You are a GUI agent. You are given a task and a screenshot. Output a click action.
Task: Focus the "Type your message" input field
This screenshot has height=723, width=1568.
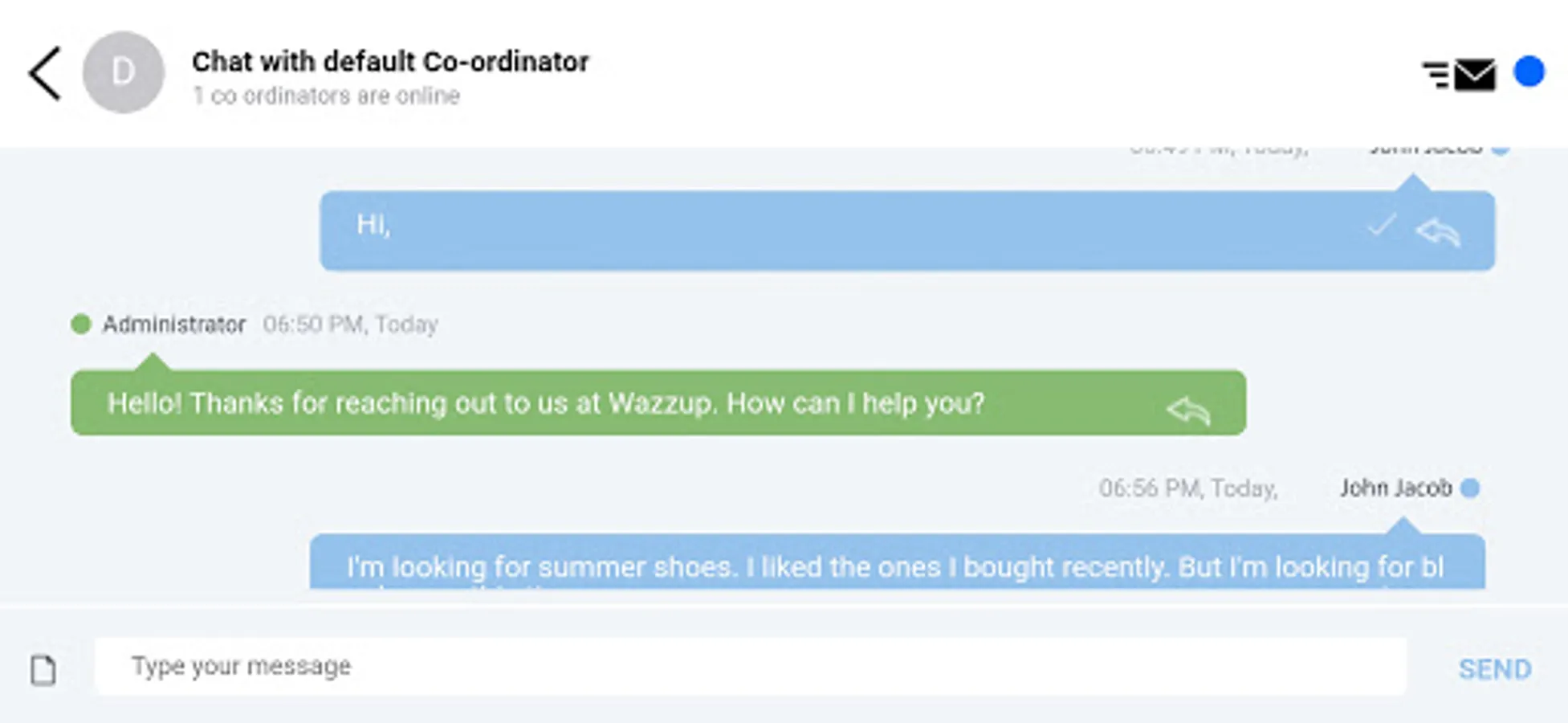[x=750, y=666]
